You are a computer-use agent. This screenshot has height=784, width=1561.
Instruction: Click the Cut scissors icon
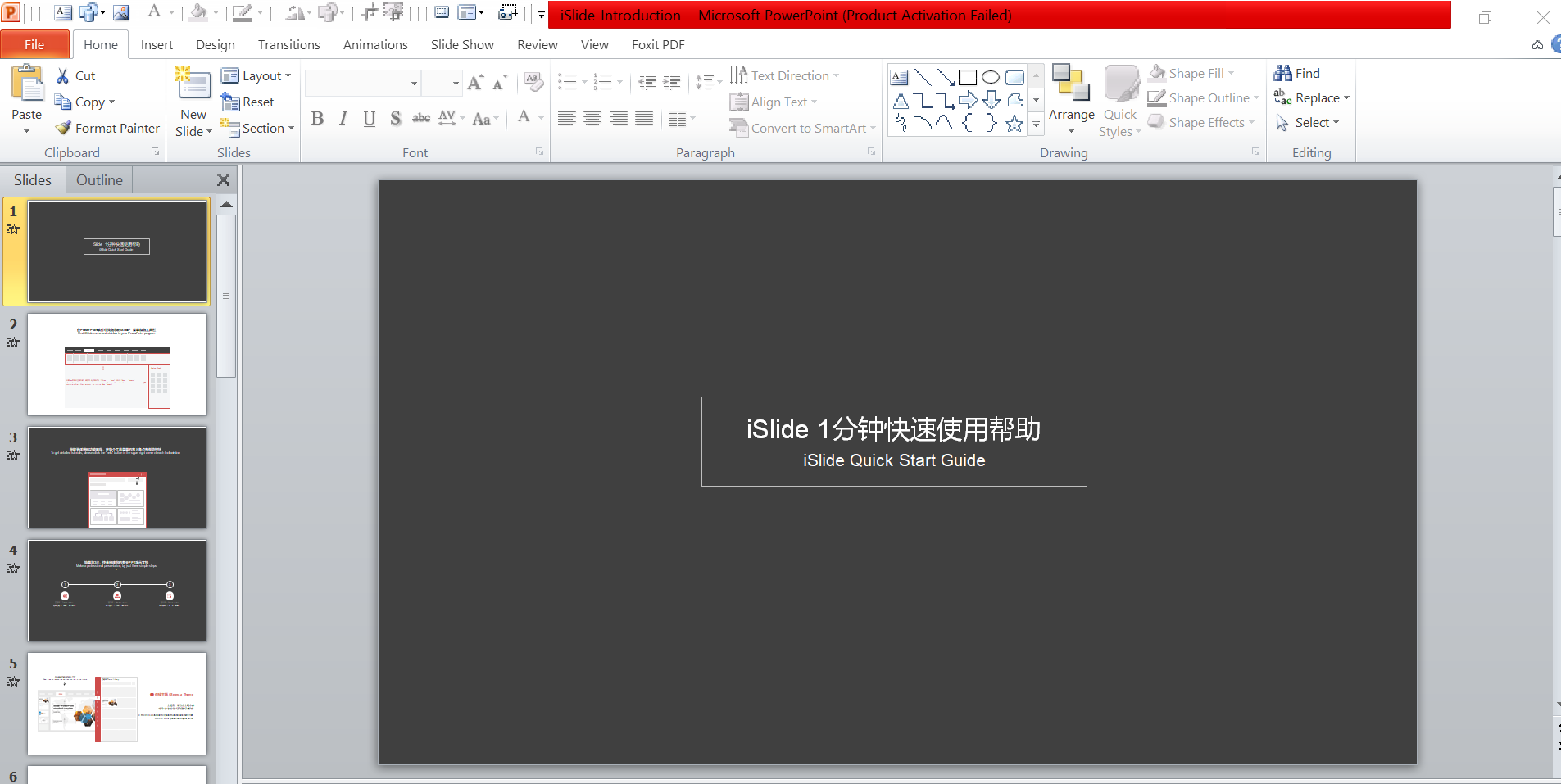point(63,75)
